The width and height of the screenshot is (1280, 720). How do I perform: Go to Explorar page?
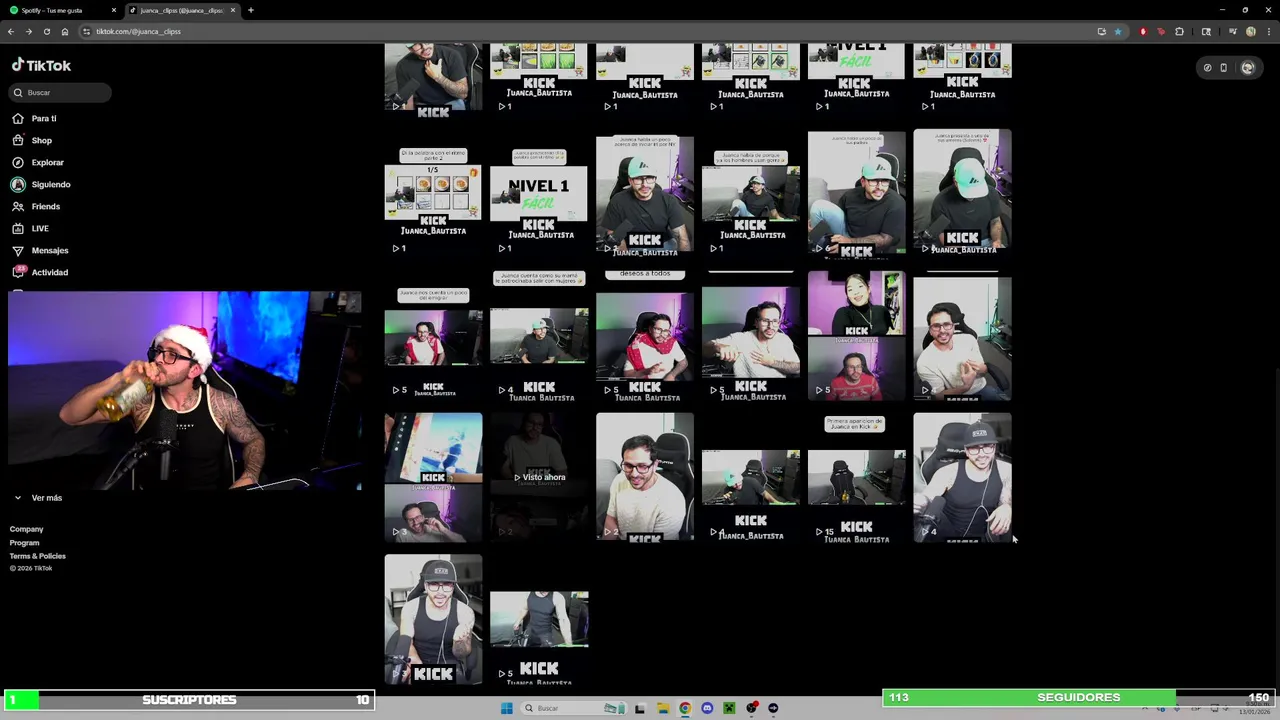pyautogui.click(x=47, y=162)
